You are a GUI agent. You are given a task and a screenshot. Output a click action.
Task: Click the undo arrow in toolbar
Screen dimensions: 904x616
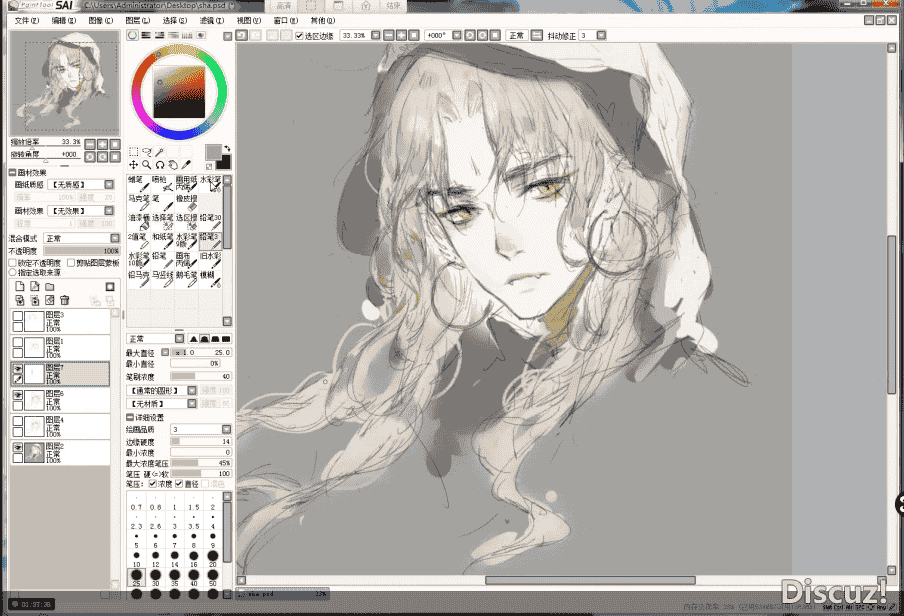coord(242,35)
